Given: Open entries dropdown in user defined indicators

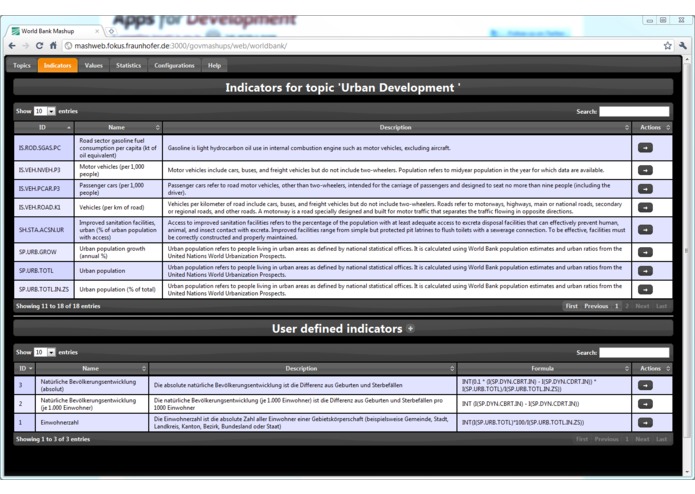Looking at the screenshot, I should [45, 352].
